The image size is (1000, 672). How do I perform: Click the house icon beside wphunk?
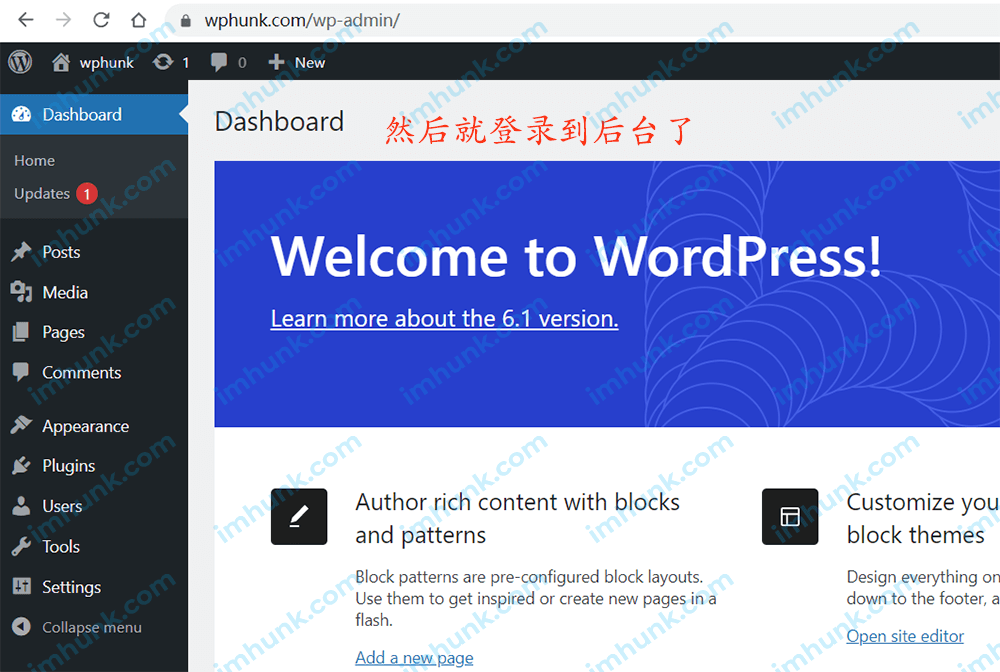tap(61, 62)
